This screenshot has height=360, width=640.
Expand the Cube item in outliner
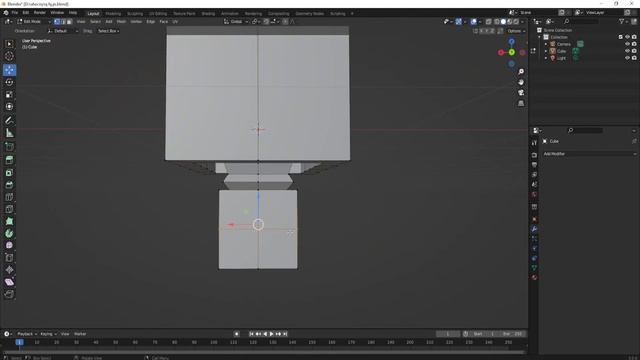546,51
